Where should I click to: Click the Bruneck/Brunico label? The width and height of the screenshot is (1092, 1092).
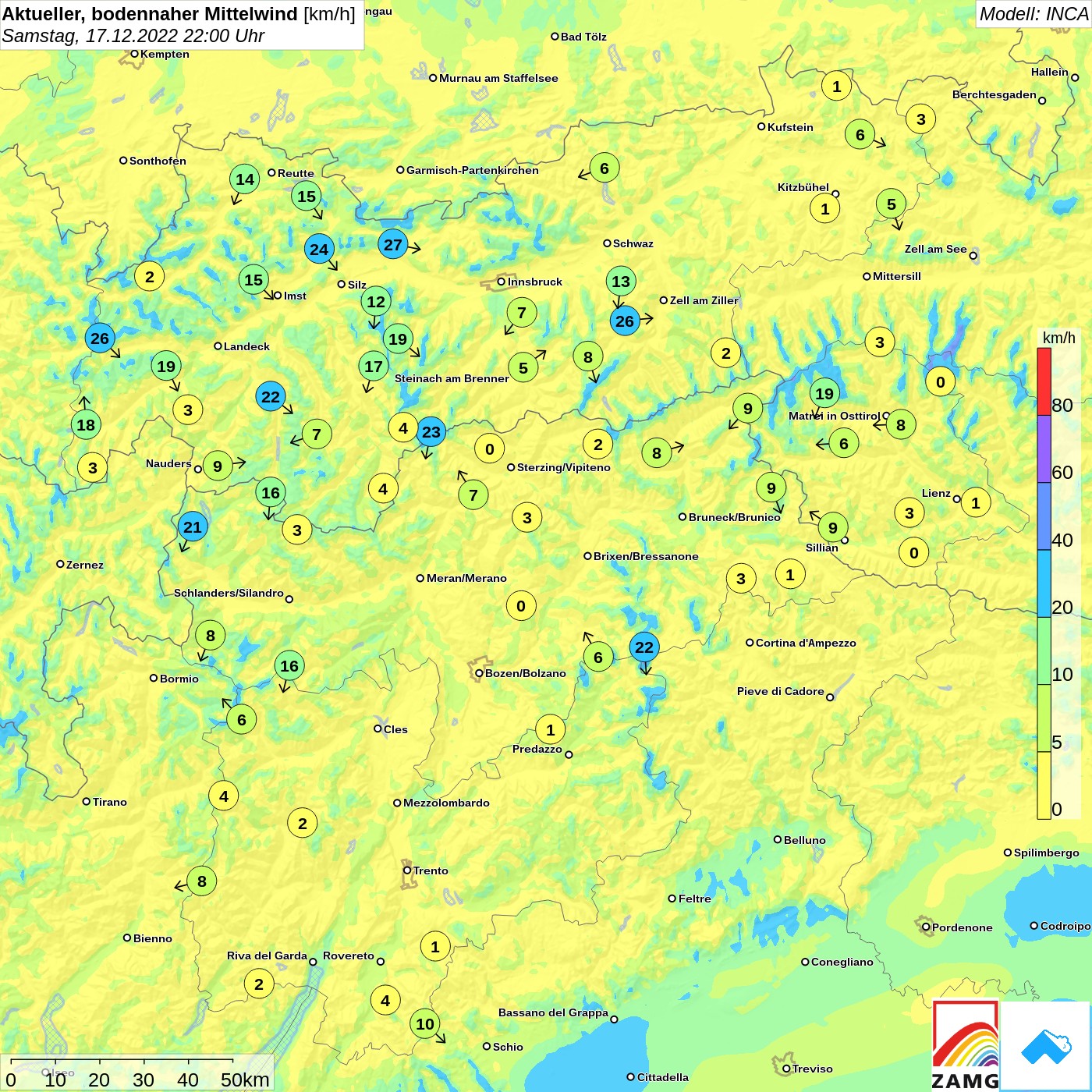[x=735, y=517]
